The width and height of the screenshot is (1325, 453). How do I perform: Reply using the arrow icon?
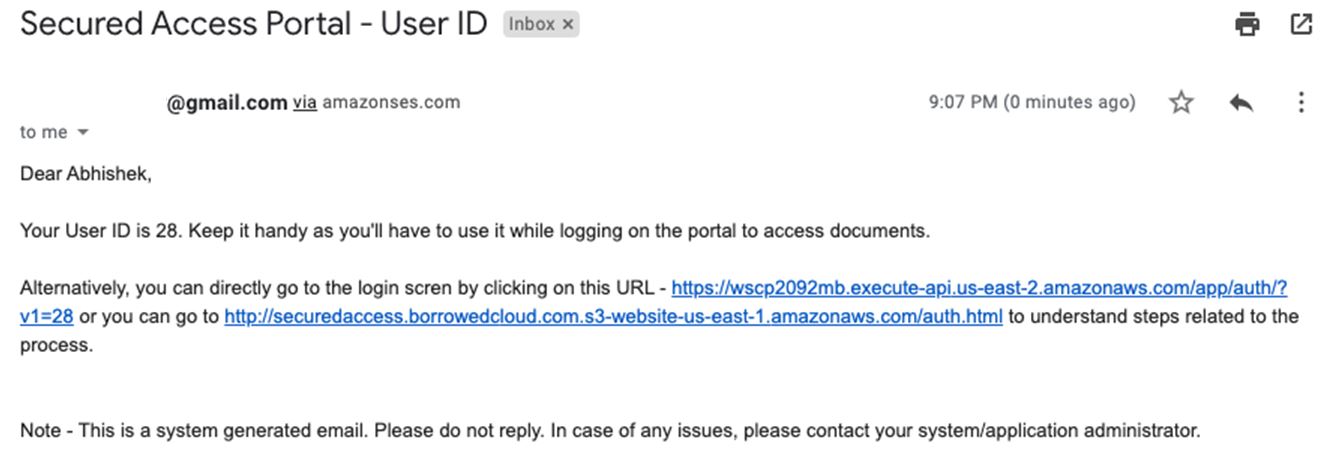1241,102
